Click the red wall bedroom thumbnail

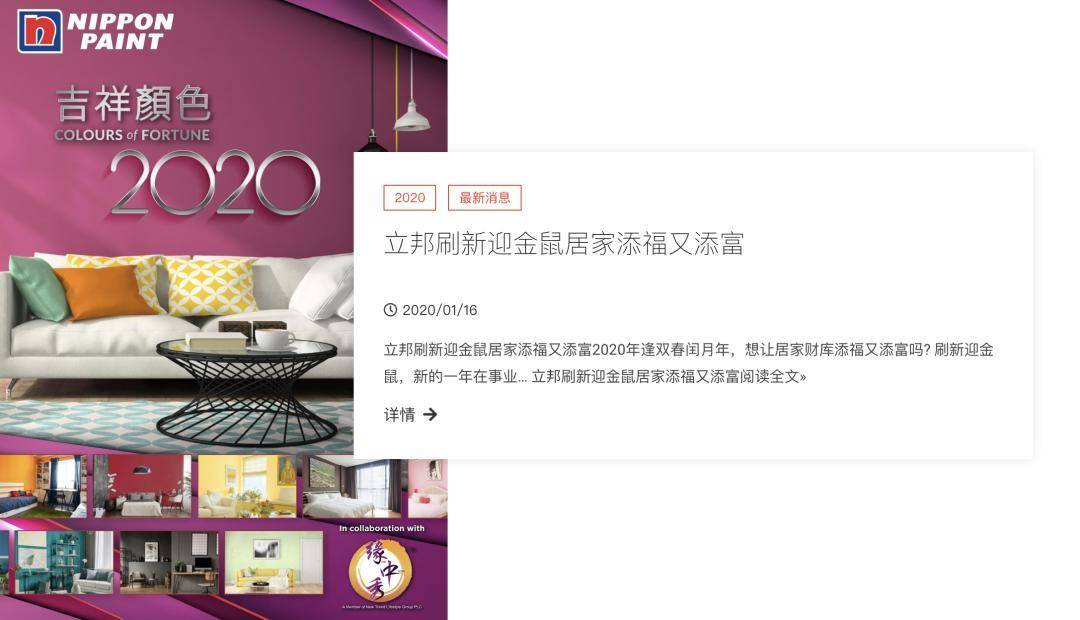click(x=143, y=486)
